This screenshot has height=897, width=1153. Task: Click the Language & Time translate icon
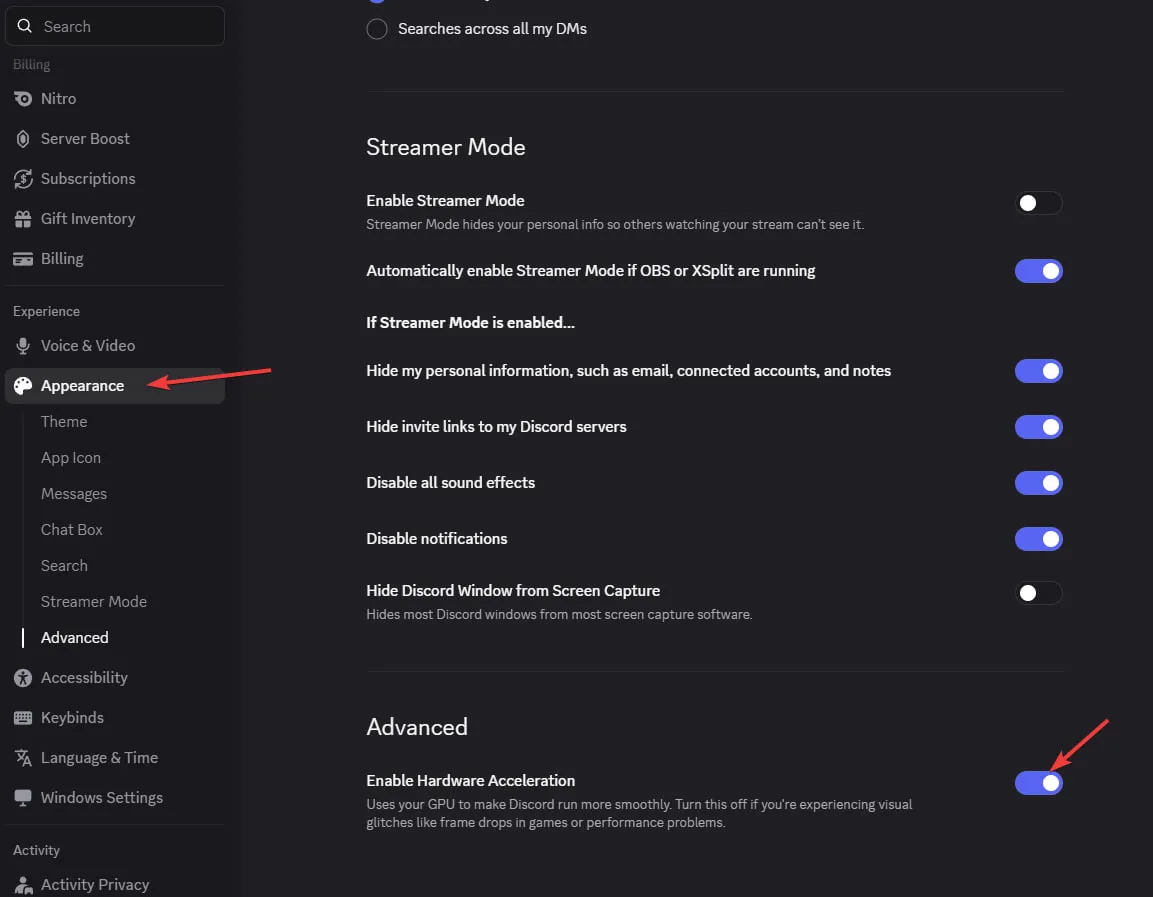pyautogui.click(x=23, y=758)
